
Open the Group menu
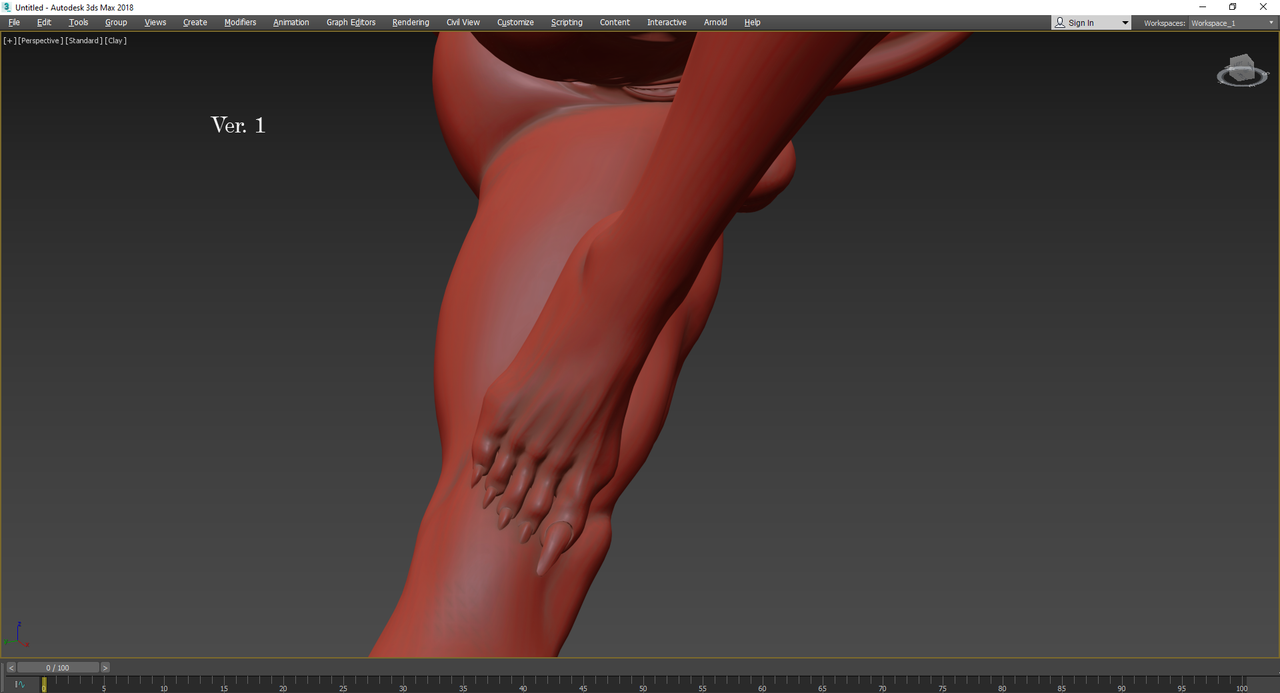tap(116, 22)
